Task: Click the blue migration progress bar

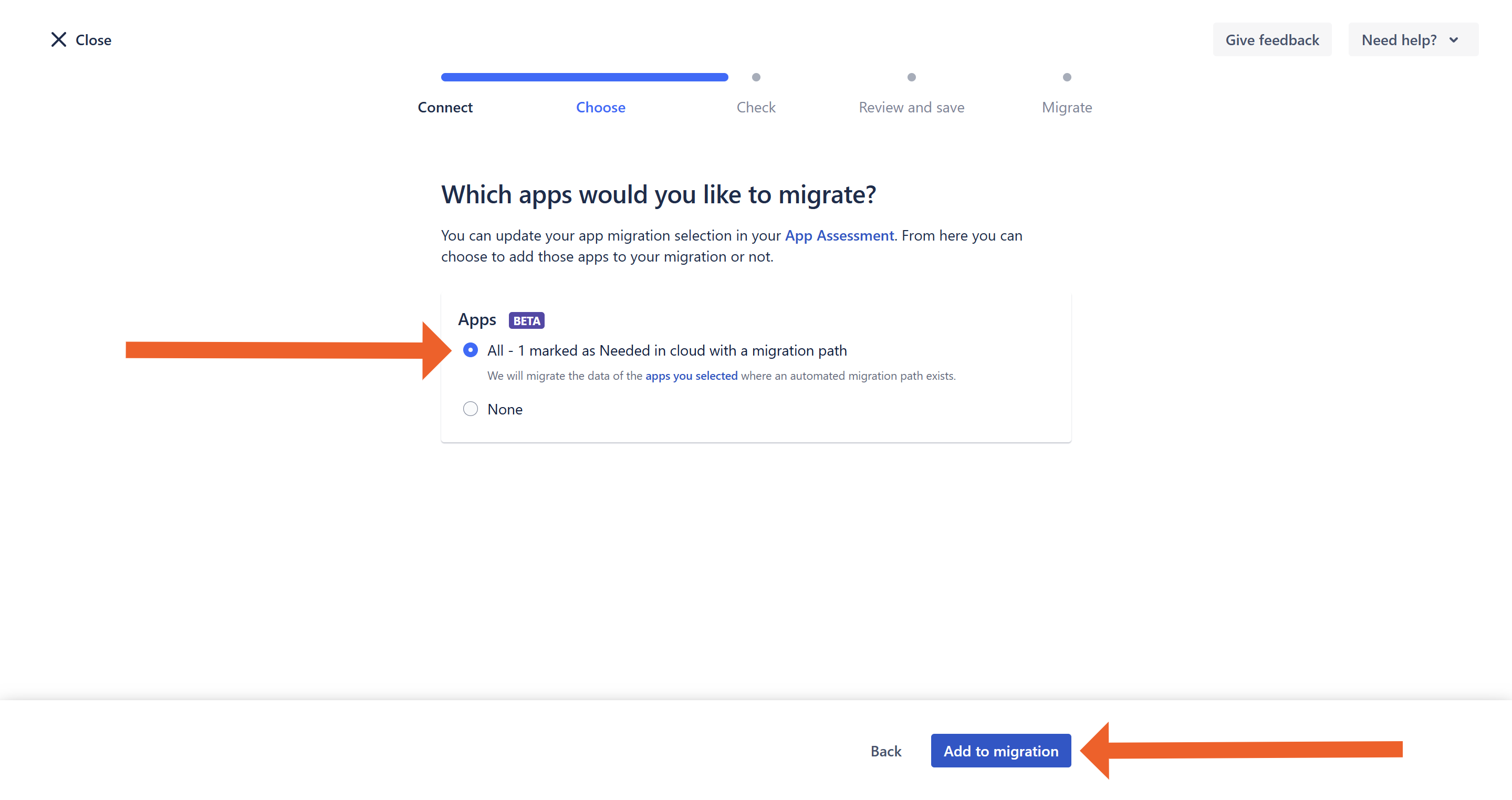Action: pos(584,77)
